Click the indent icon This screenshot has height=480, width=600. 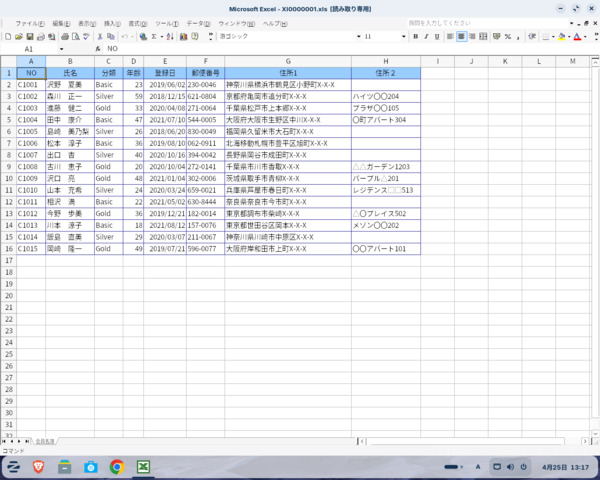coord(532,37)
